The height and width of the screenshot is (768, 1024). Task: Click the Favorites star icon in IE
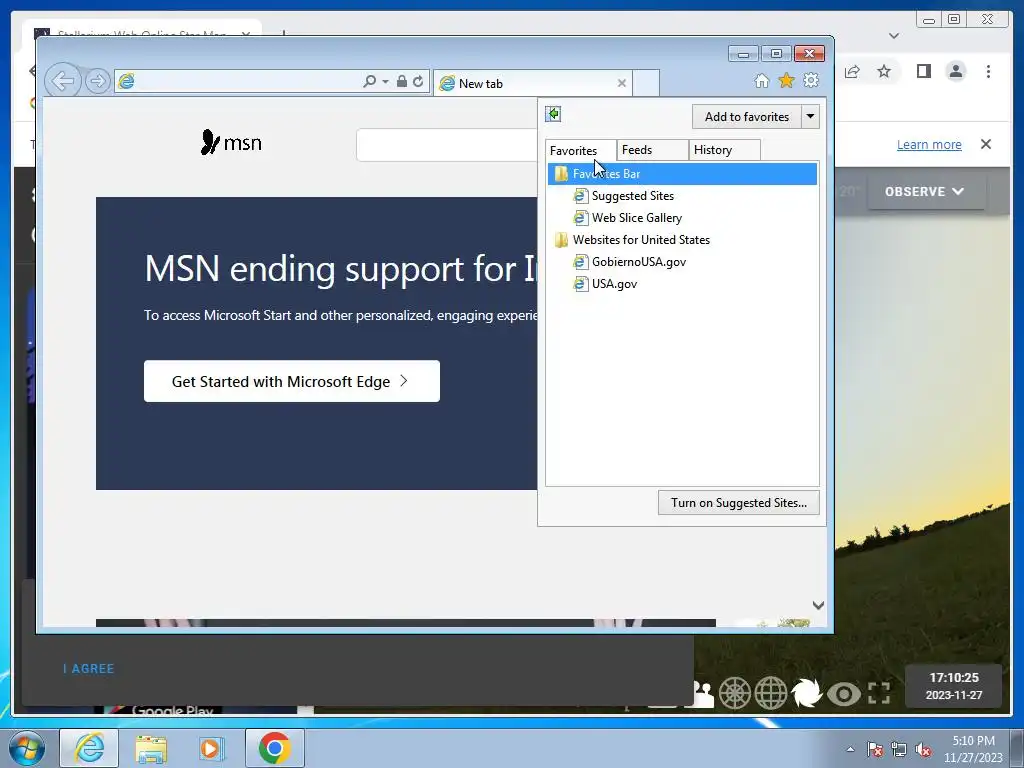click(786, 80)
